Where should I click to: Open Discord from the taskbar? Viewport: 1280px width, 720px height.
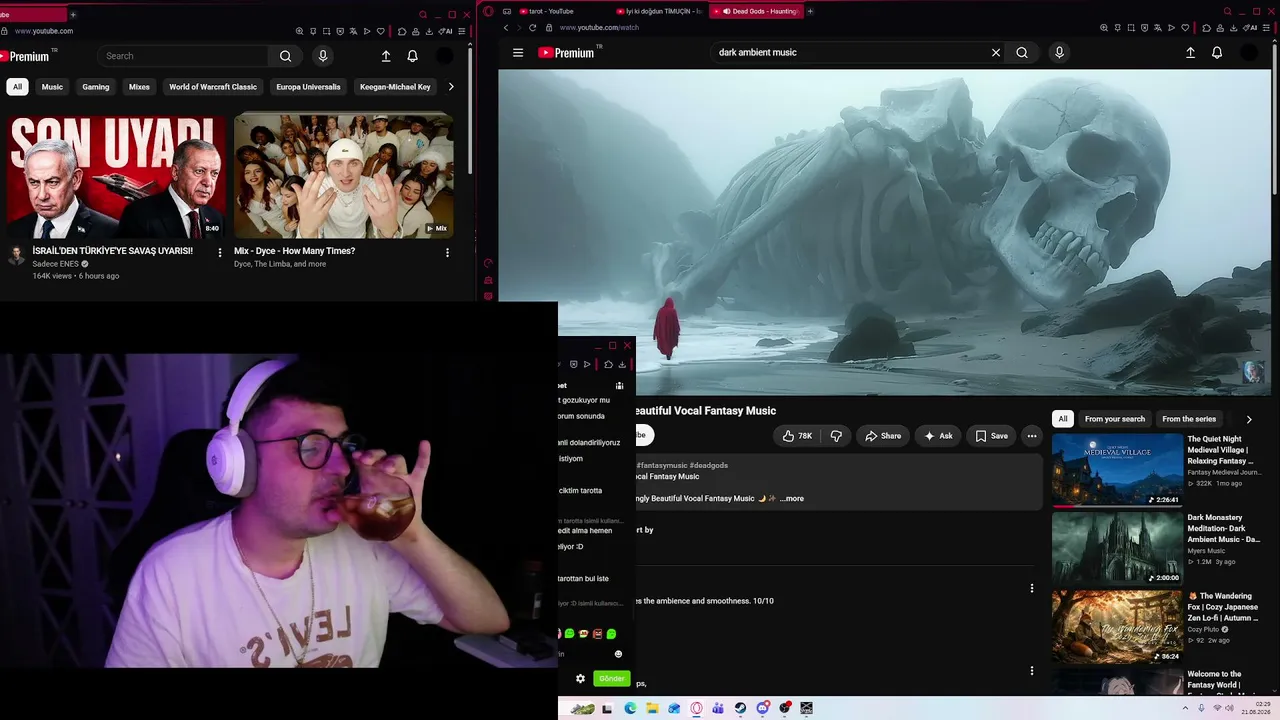762,708
